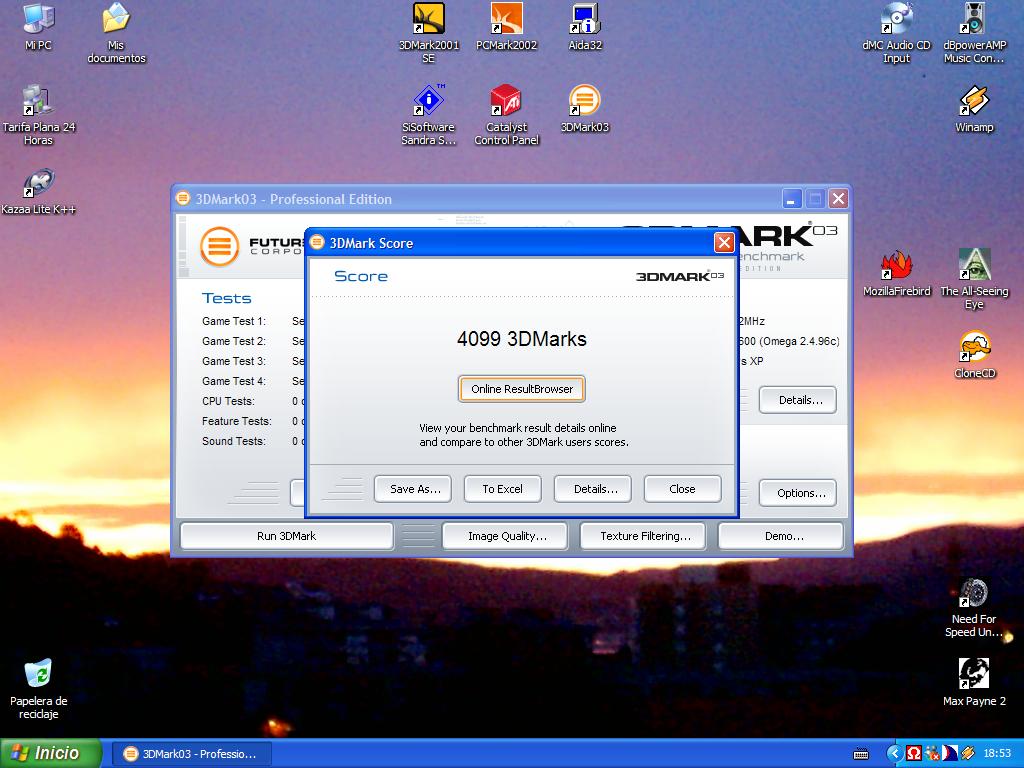Select the Catalyst Control Panel shortcut
The image size is (1024, 768).
[x=506, y=115]
